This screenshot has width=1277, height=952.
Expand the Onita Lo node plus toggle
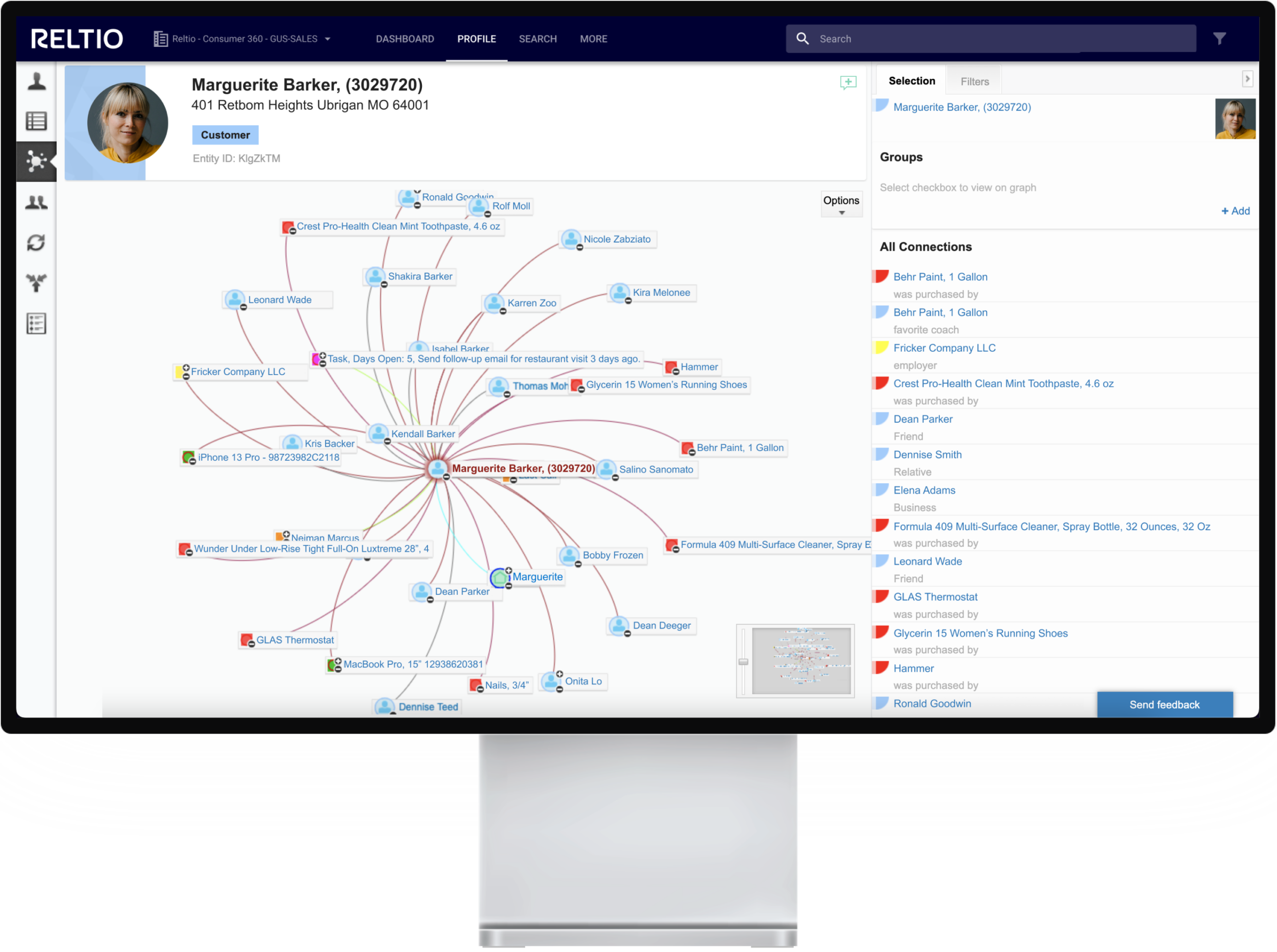click(560, 674)
